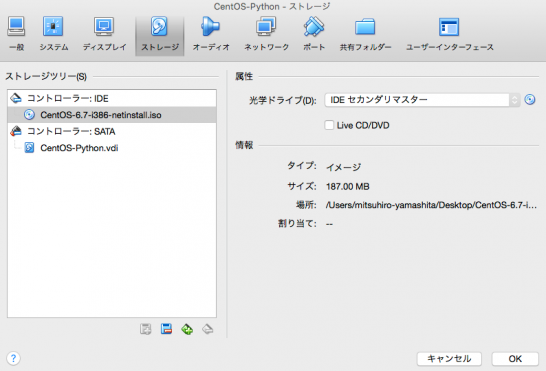This screenshot has width=546, height=371.
Task: Enable the Live CD/DVD checkbox
Action: (329, 125)
